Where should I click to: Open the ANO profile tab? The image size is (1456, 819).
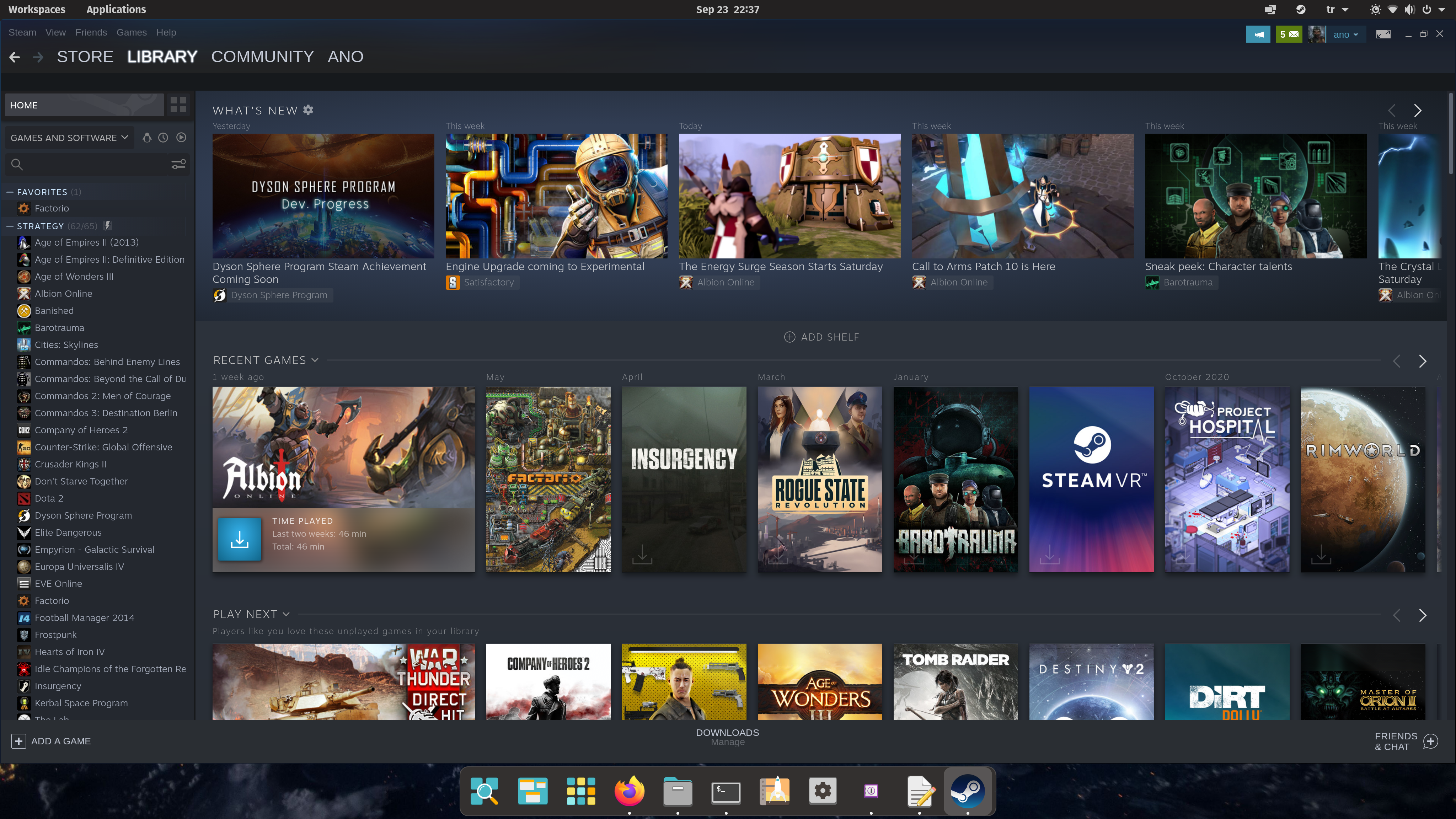click(346, 57)
